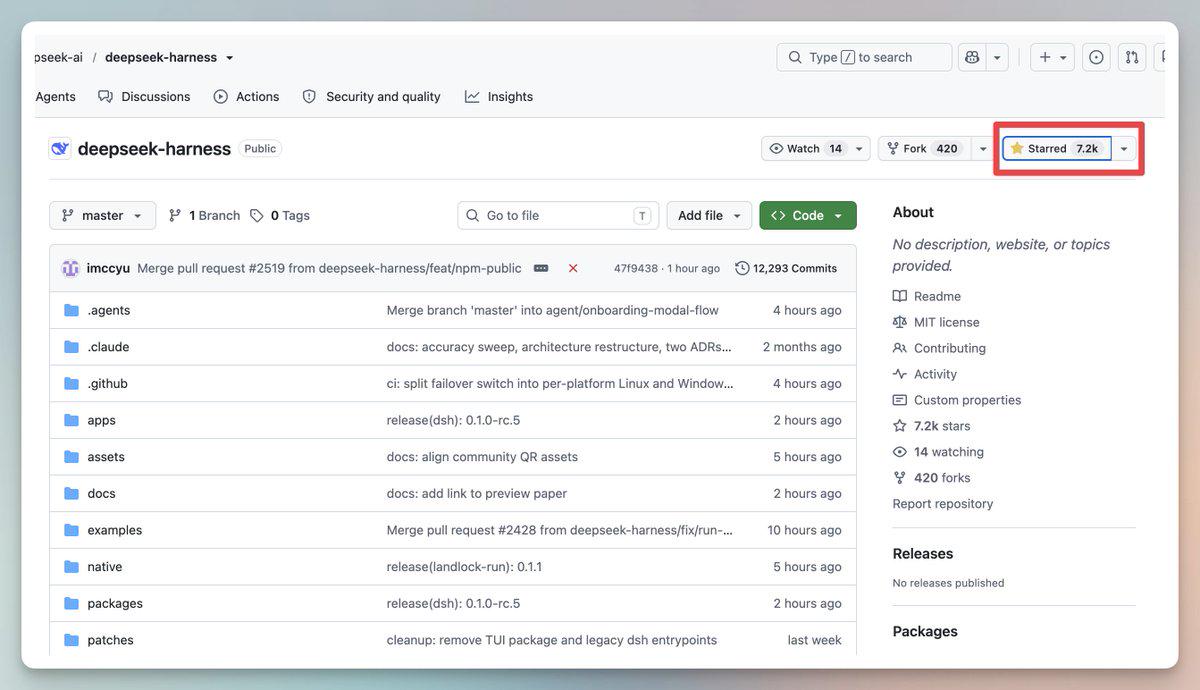Screen dimensions: 1200x690
Task: Toggle the Starred button
Action: [1057, 148]
